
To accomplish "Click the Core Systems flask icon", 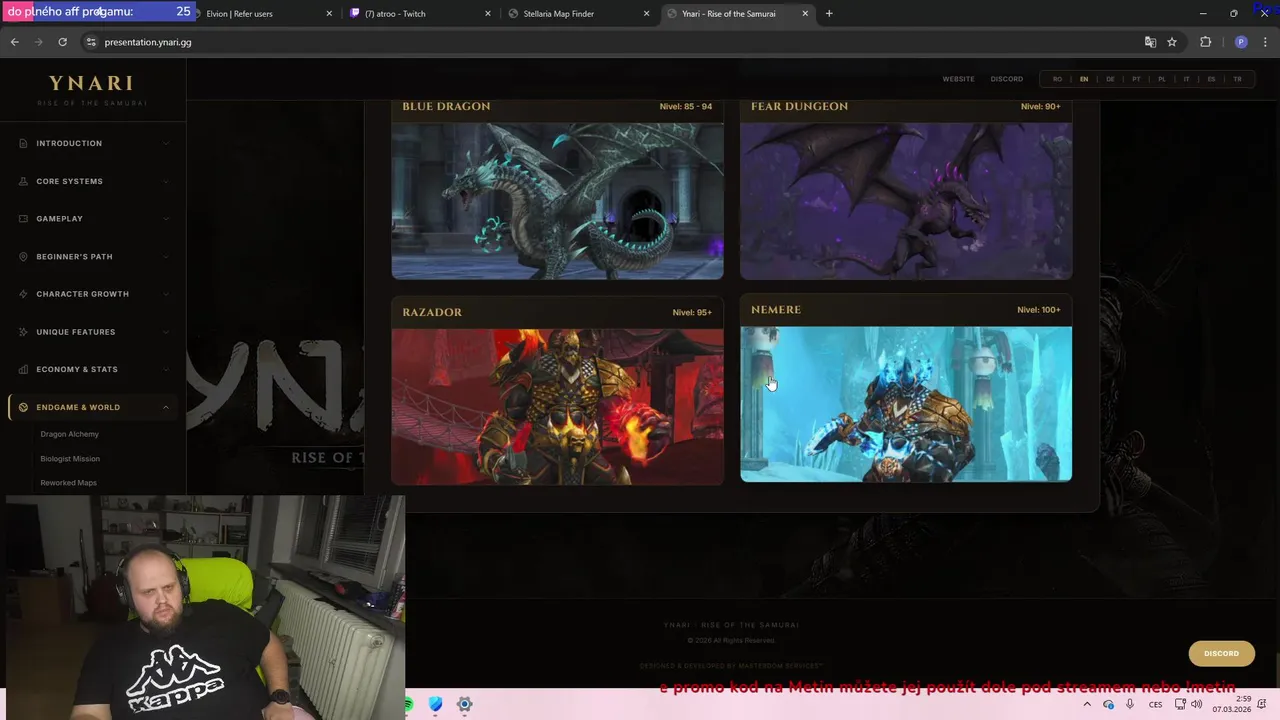I will [23, 181].
